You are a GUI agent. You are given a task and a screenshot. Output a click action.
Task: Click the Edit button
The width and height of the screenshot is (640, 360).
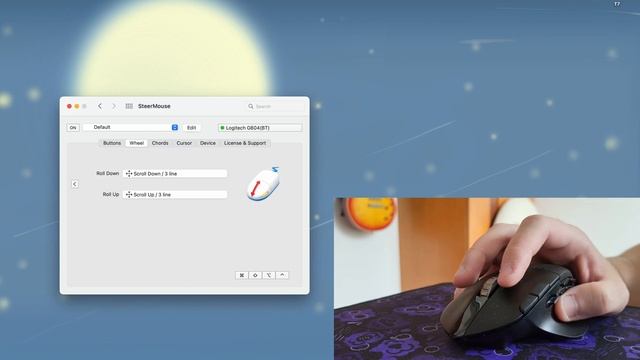click(x=191, y=128)
